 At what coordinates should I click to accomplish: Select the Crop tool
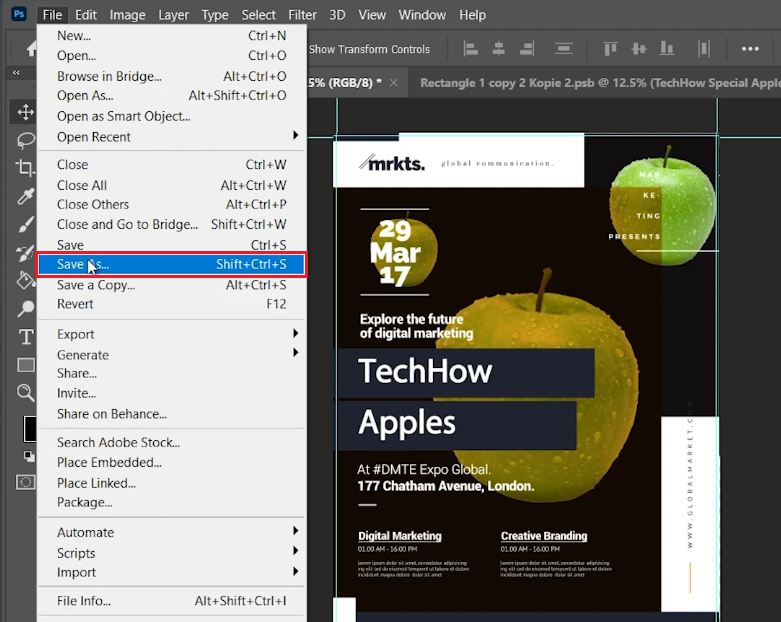25,168
